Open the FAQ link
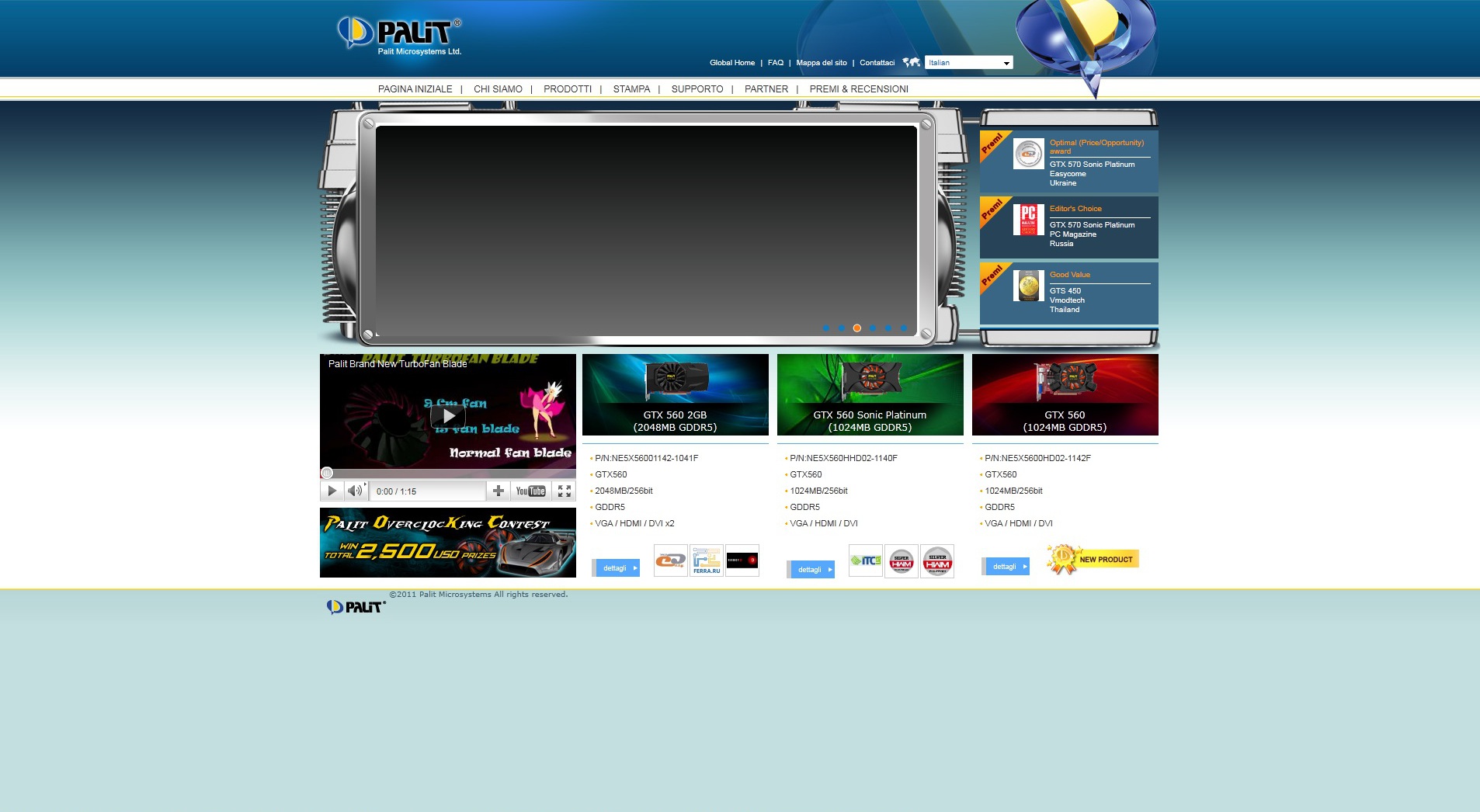 (x=776, y=63)
